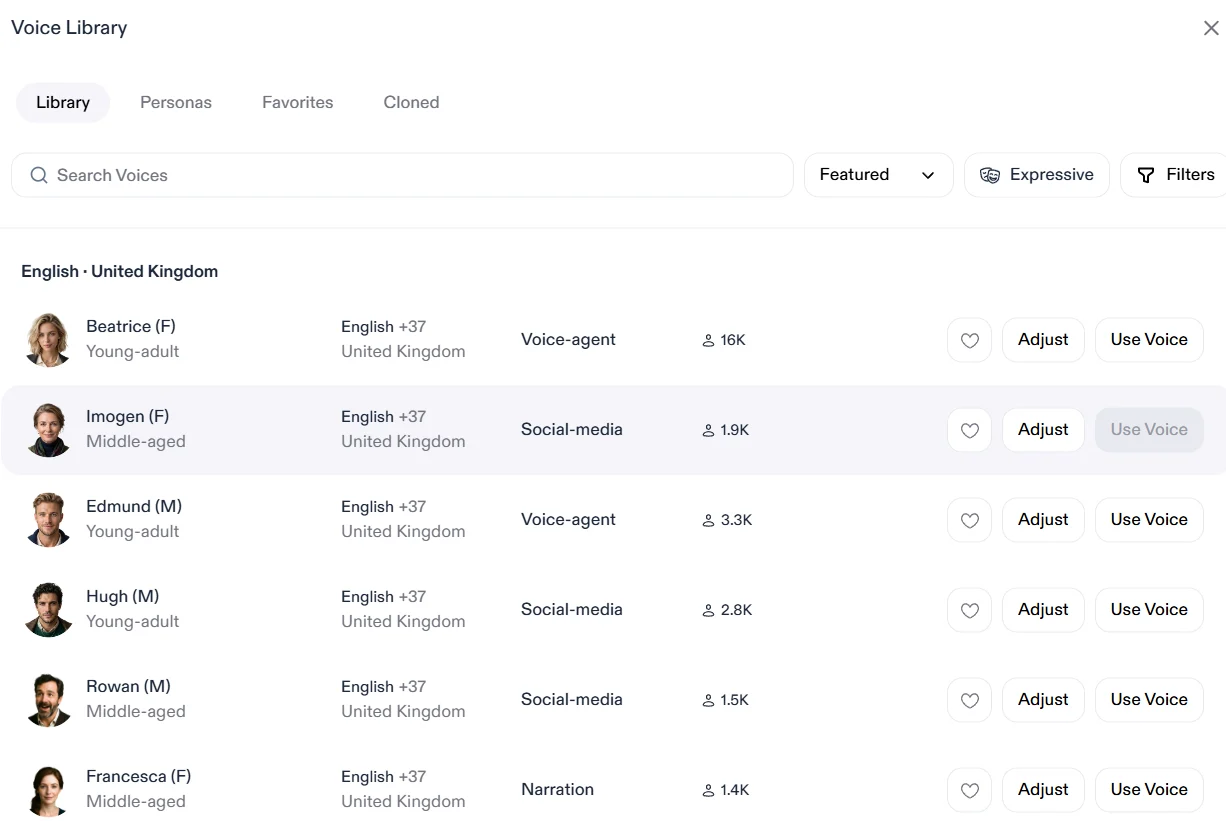Image resolution: width=1226 pixels, height=821 pixels.
Task: Click the Voice Library title
Action: pyautogui.click(x=69, y=28)
